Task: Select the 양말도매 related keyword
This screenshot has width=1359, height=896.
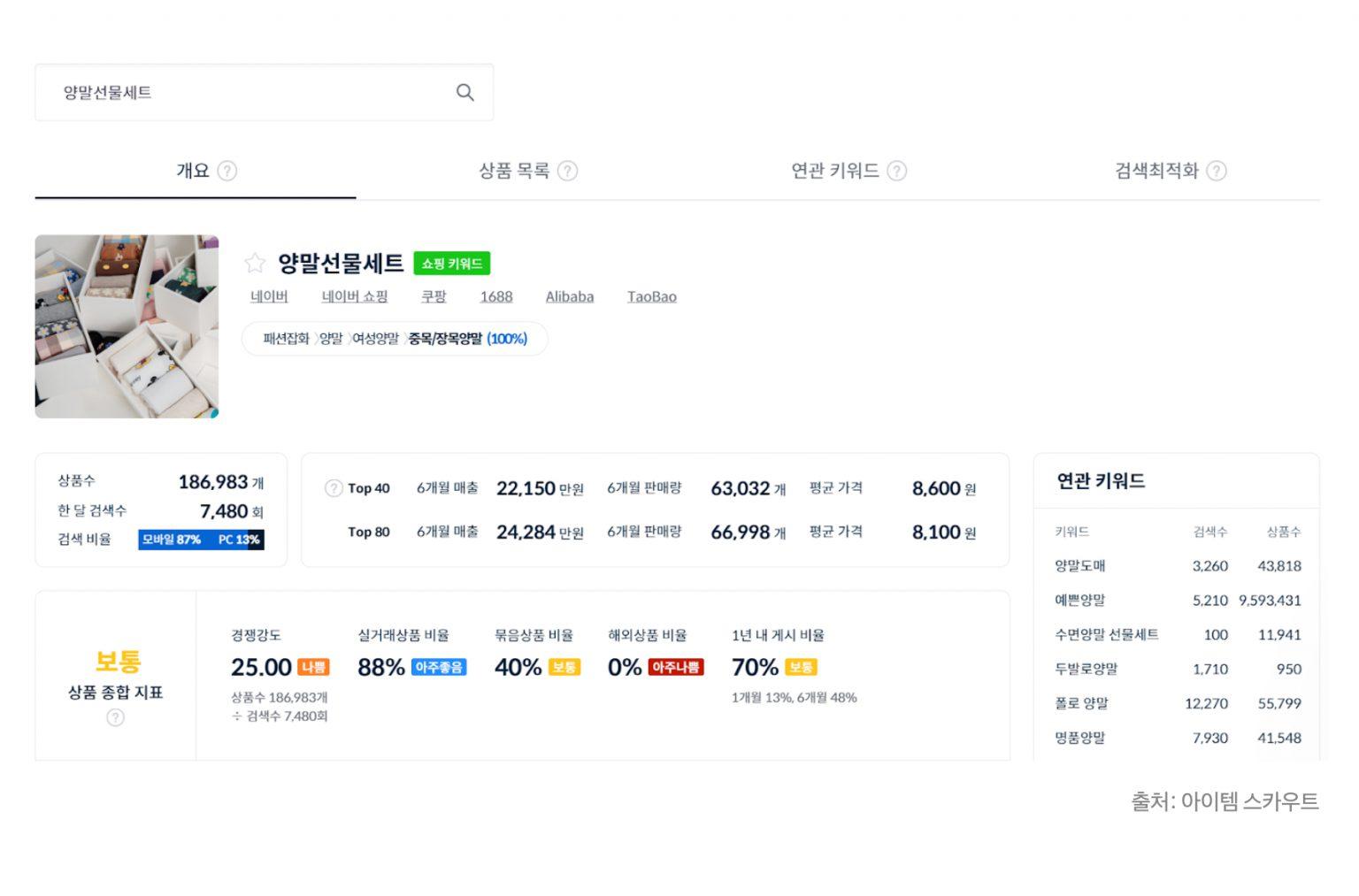Action: [1079, 566]
